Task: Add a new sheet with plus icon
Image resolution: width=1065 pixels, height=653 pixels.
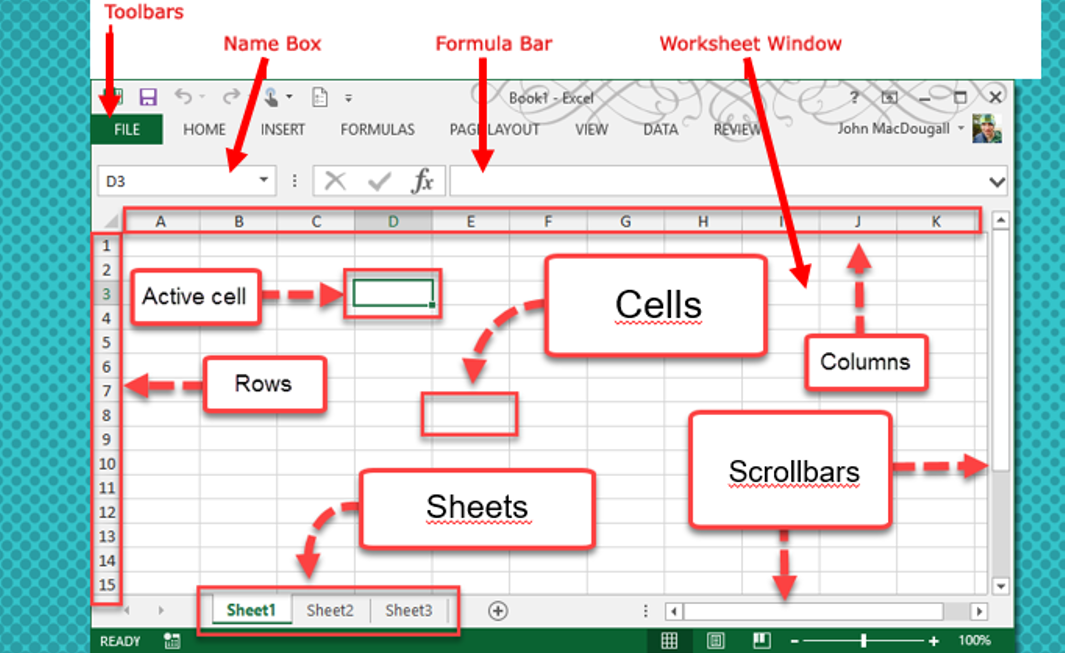Action: (x=498, y=611)
